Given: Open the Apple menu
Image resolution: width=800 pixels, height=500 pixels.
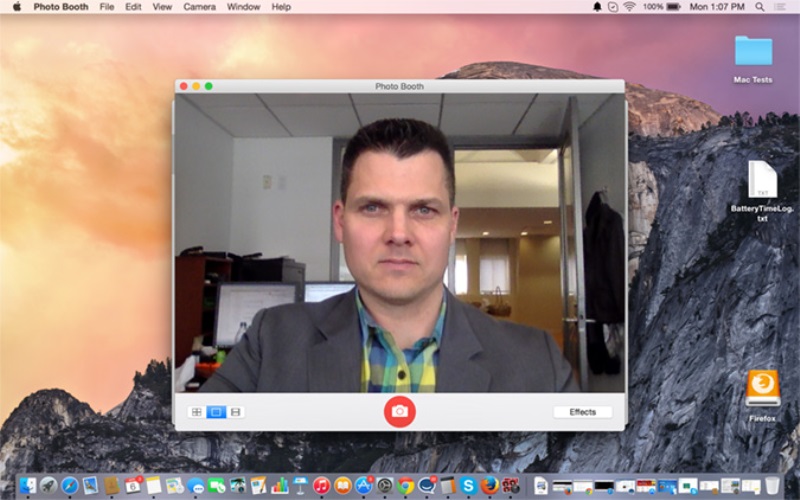Looking at the screenshot, I should [x=17, y=7].
